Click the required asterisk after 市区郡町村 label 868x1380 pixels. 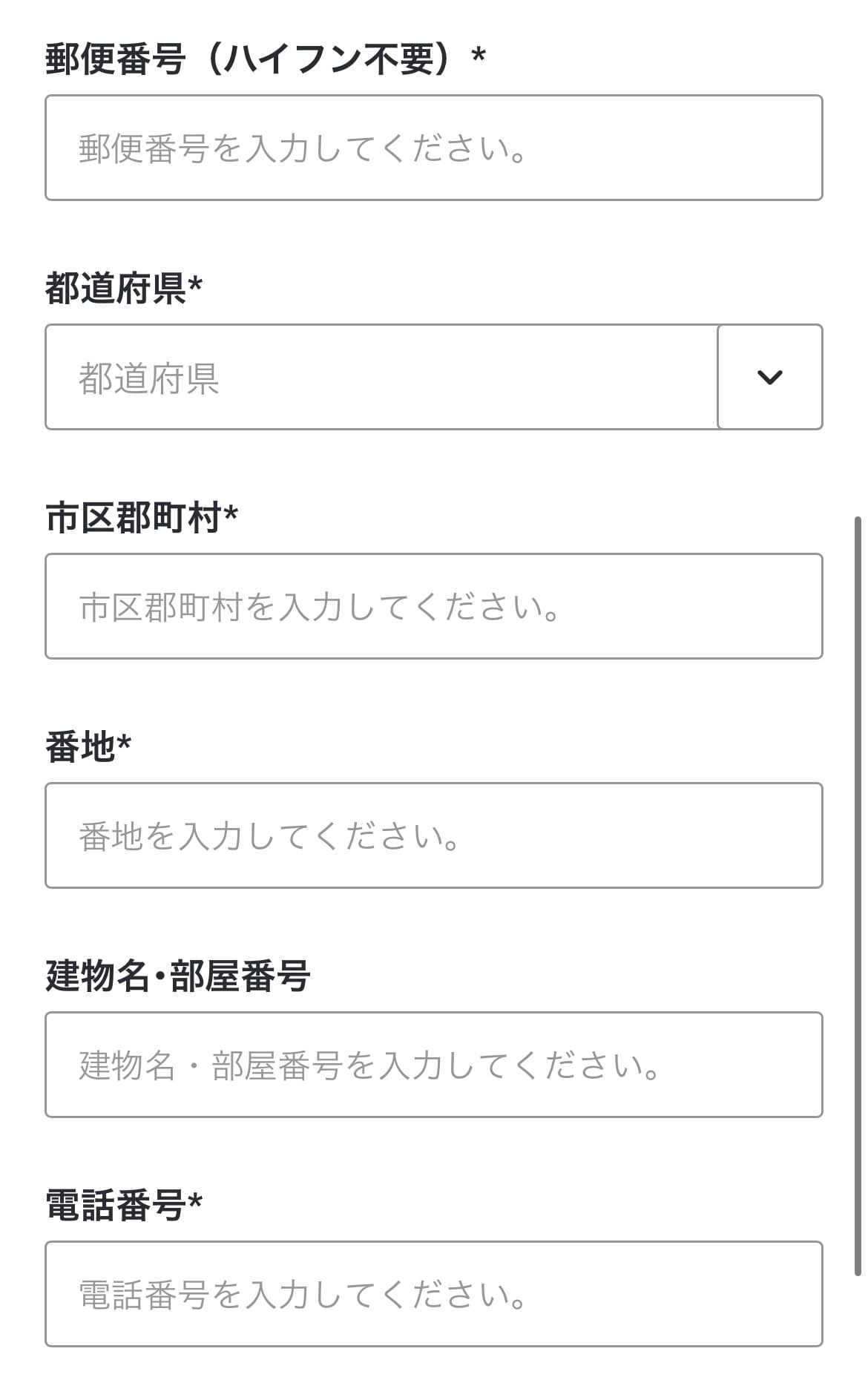click(231, 513)
